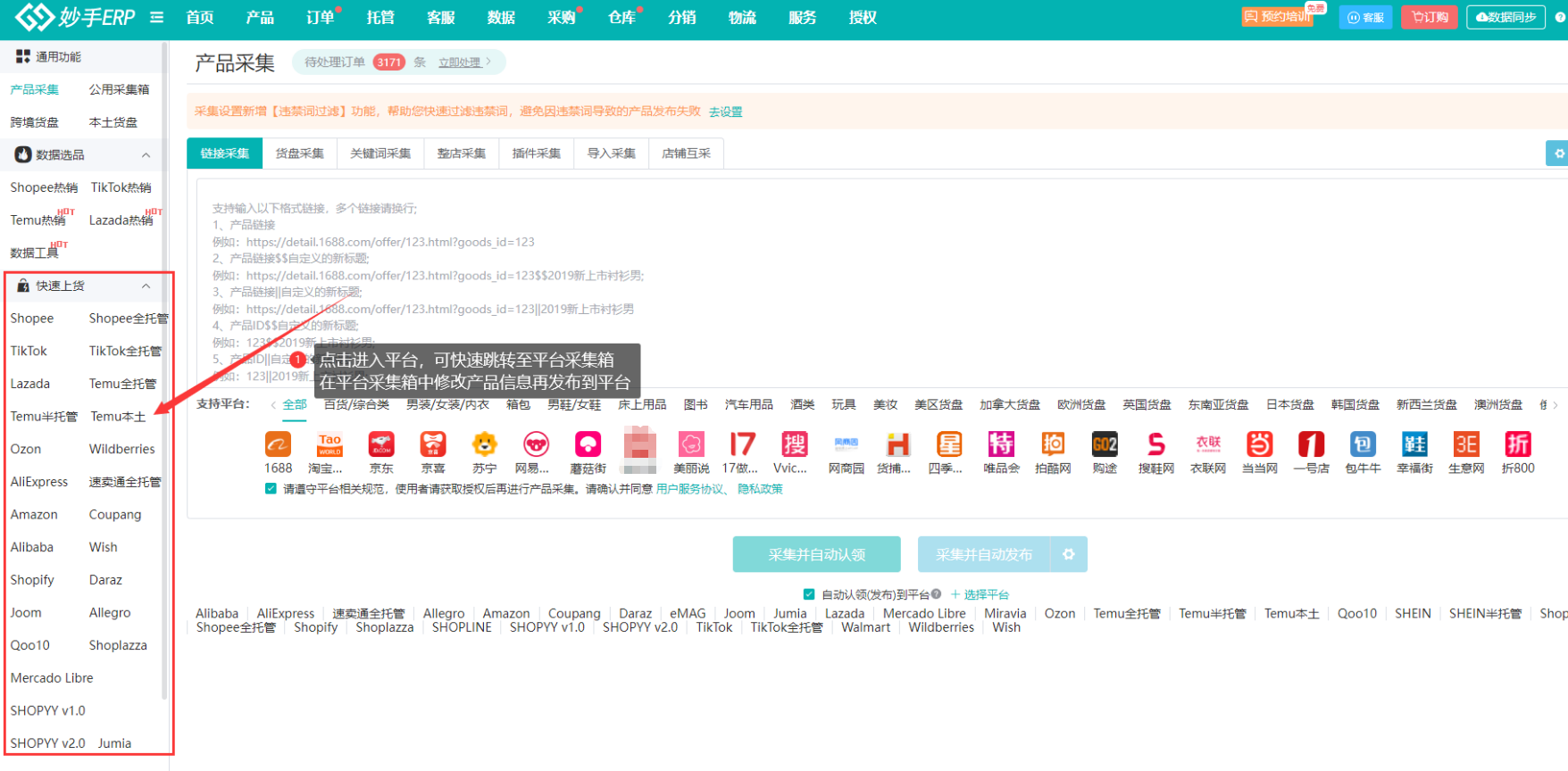Click the 货捕 platform icon
This screenshot has height=771, width=1568.
(x=897, y=444)
